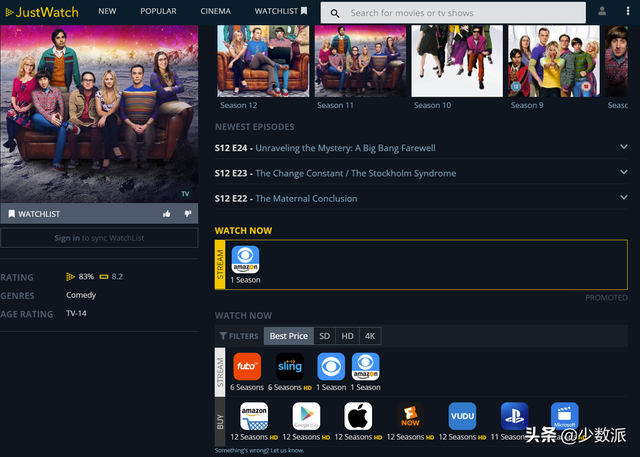This screenshot has height=457, width=640.
Task: Buy on FandangoNOW icon
Action: tap(410, 416)
